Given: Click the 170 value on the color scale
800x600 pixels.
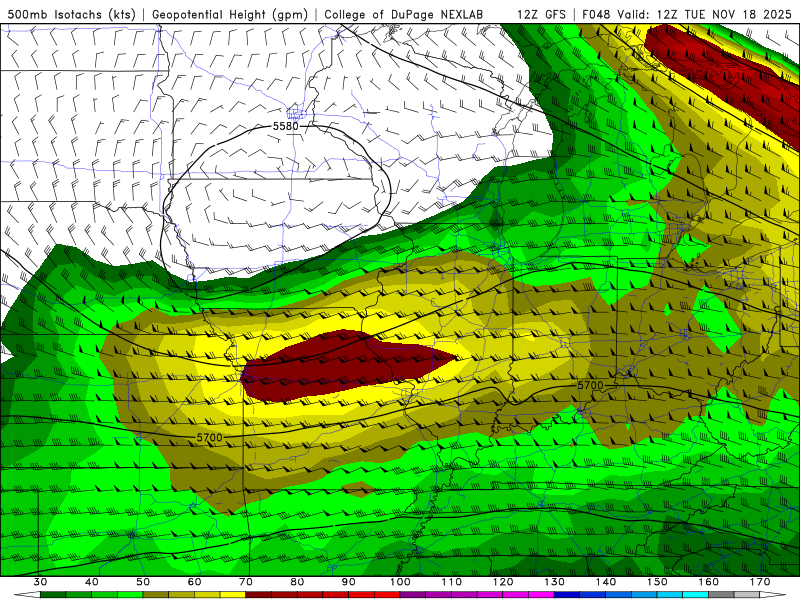Looking at the screenshot, I should click(760, 582).
